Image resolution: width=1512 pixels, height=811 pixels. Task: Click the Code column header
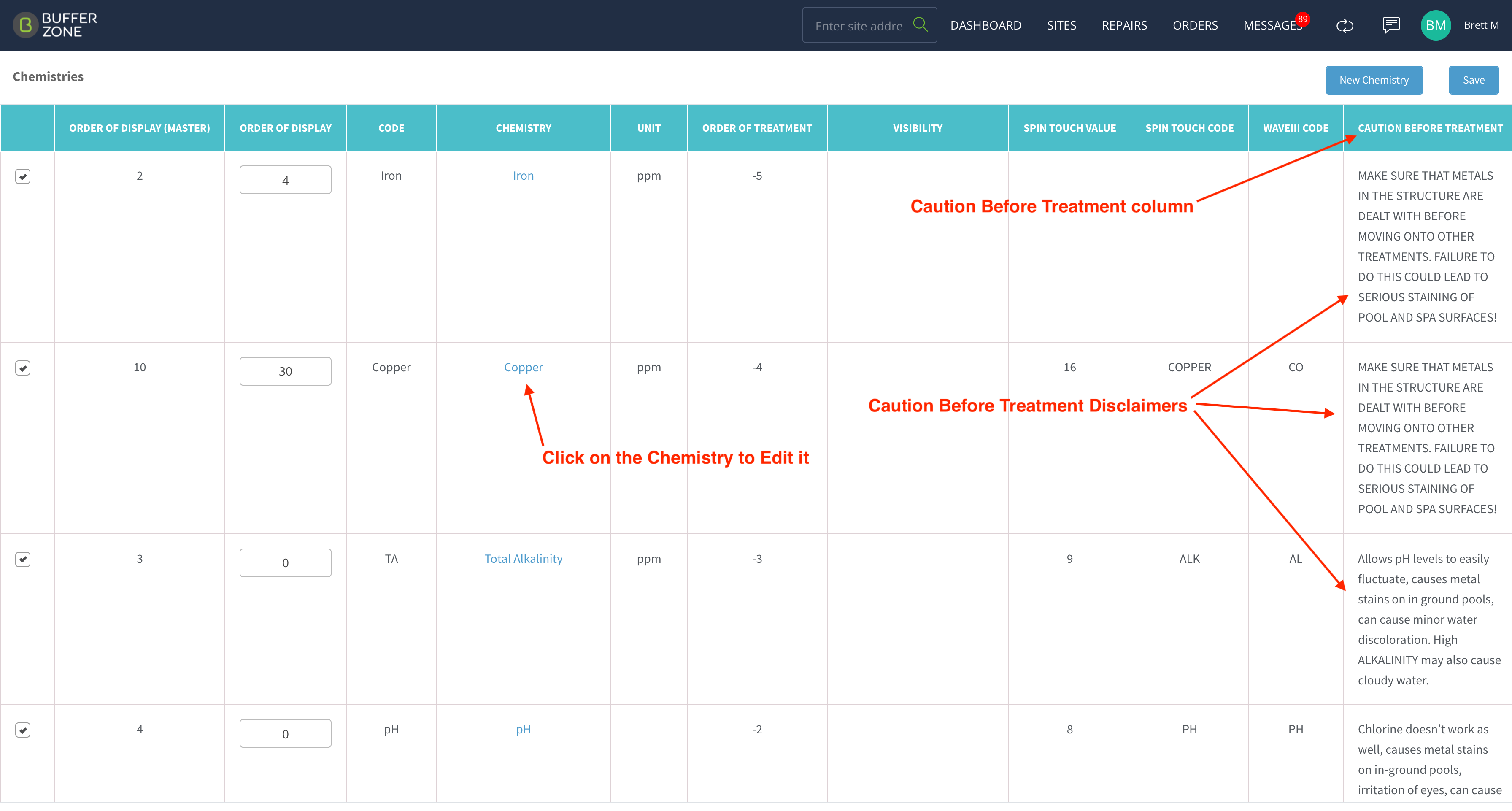391,128
